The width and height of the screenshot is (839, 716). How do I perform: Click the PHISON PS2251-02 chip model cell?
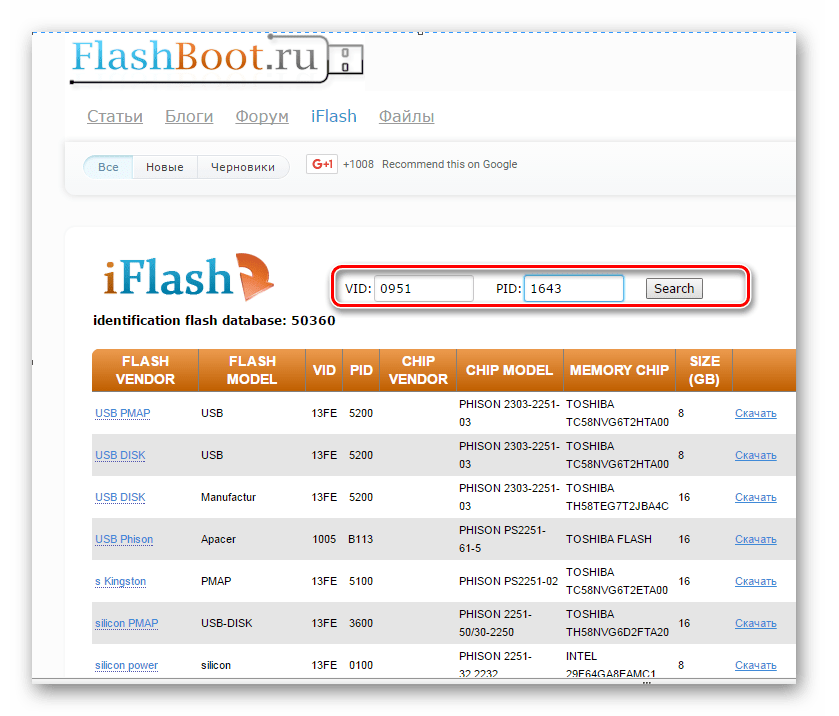click(508, 581)
